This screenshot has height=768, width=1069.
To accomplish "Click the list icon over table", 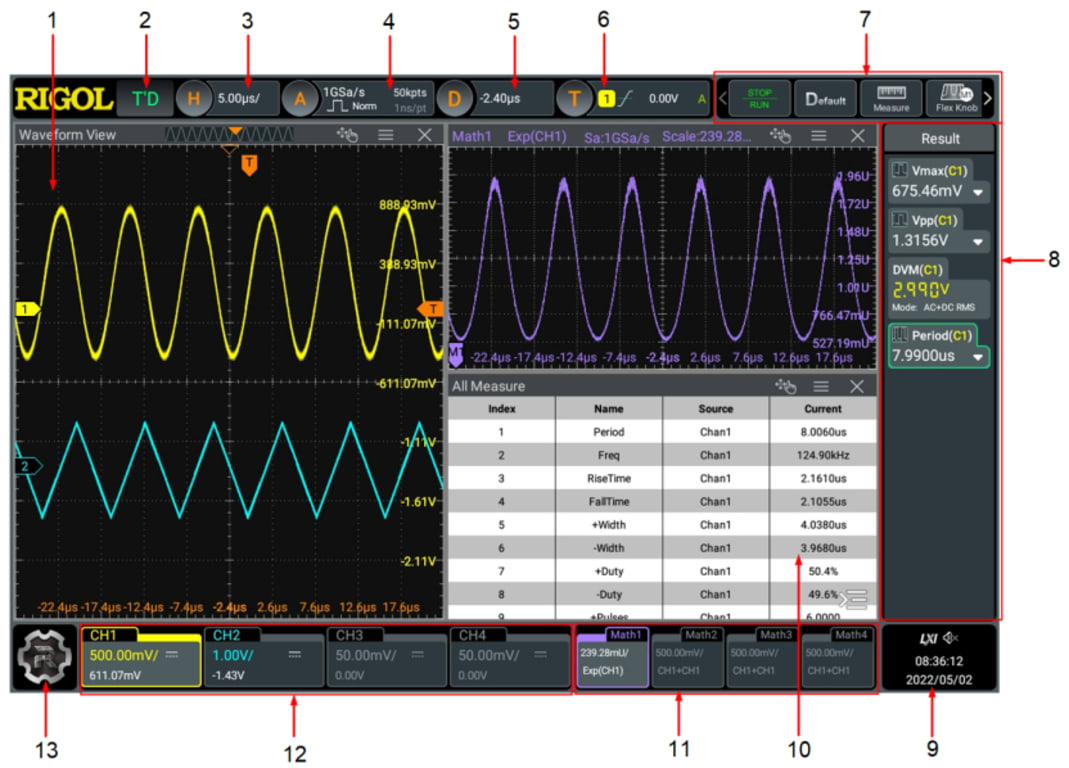I will pos(854,599).
